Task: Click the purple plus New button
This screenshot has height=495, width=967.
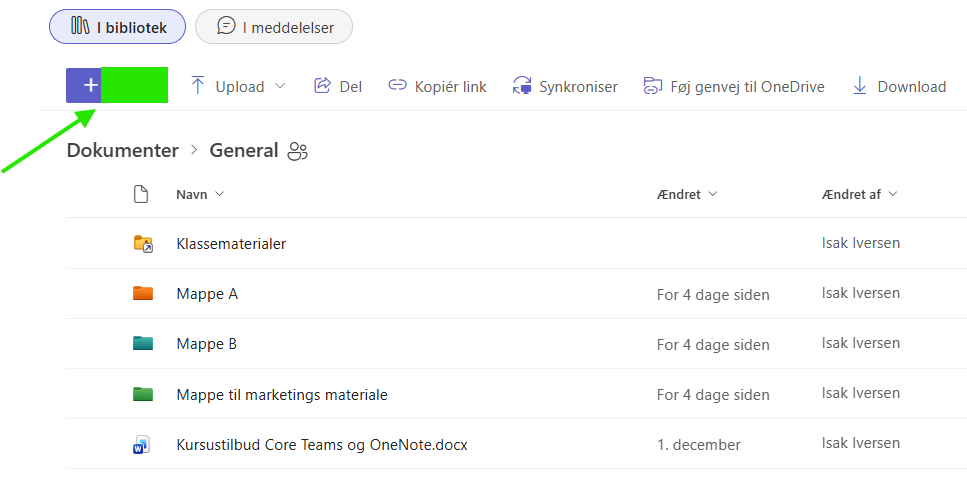Action: [90, 86]
